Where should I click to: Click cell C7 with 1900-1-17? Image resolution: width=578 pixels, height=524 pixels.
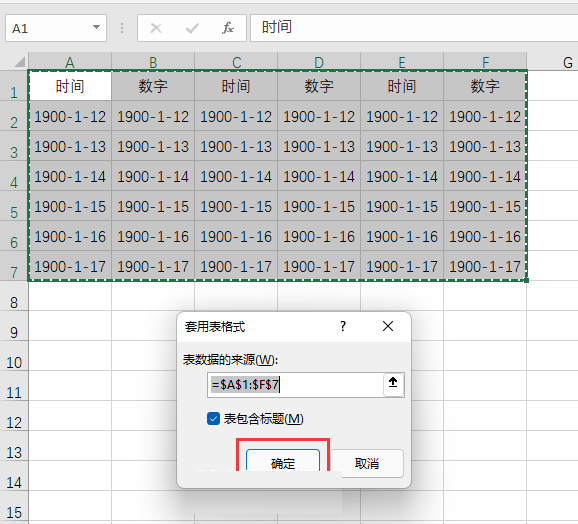(236, 266)
